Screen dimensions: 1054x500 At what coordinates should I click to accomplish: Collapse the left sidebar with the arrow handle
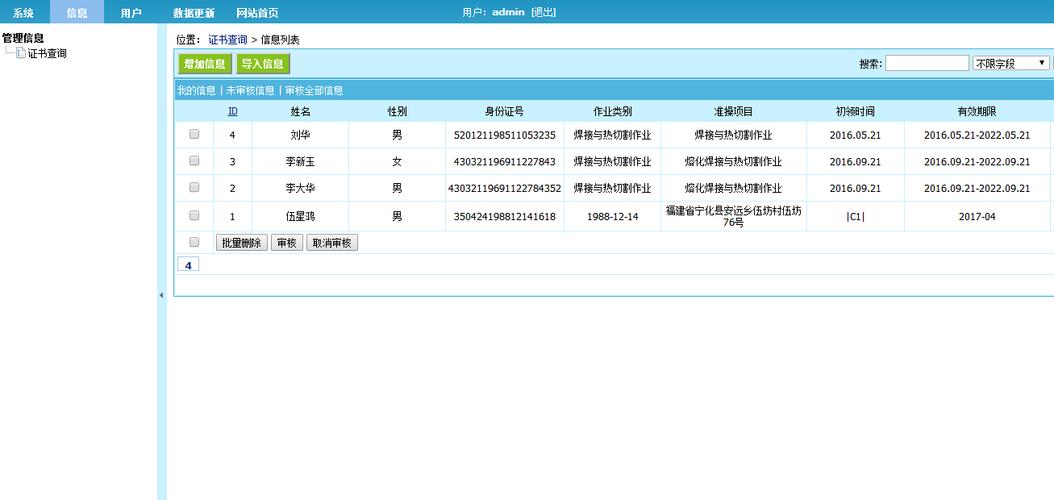click(161, 295)
